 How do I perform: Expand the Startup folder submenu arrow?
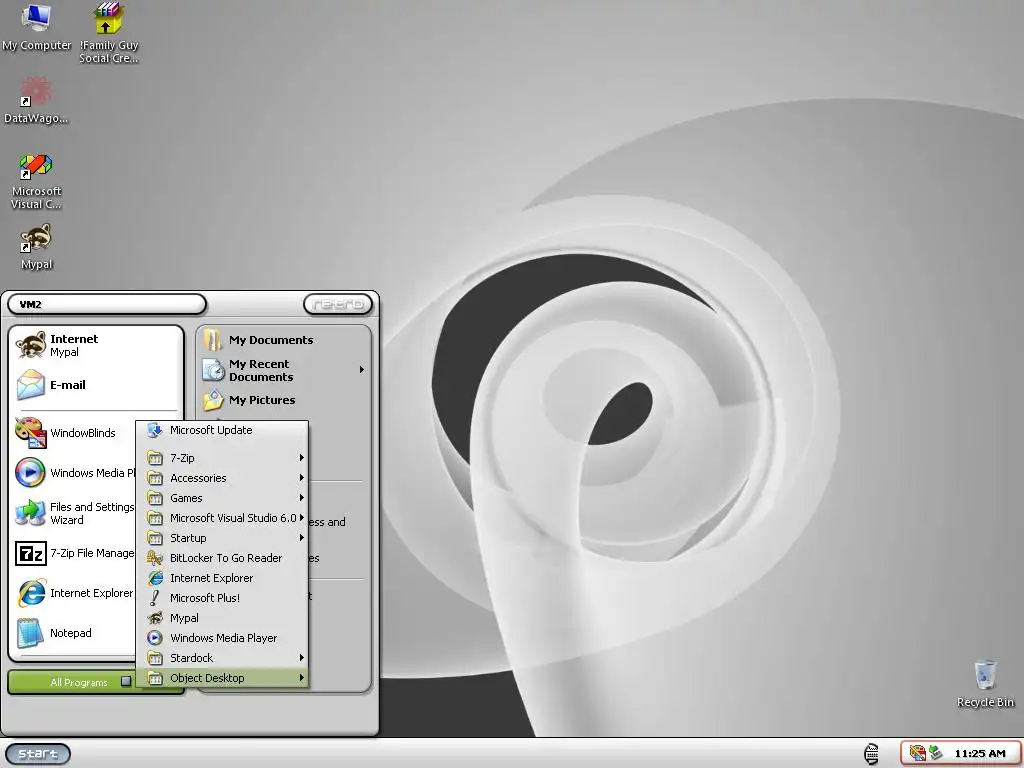click(302, 538)
